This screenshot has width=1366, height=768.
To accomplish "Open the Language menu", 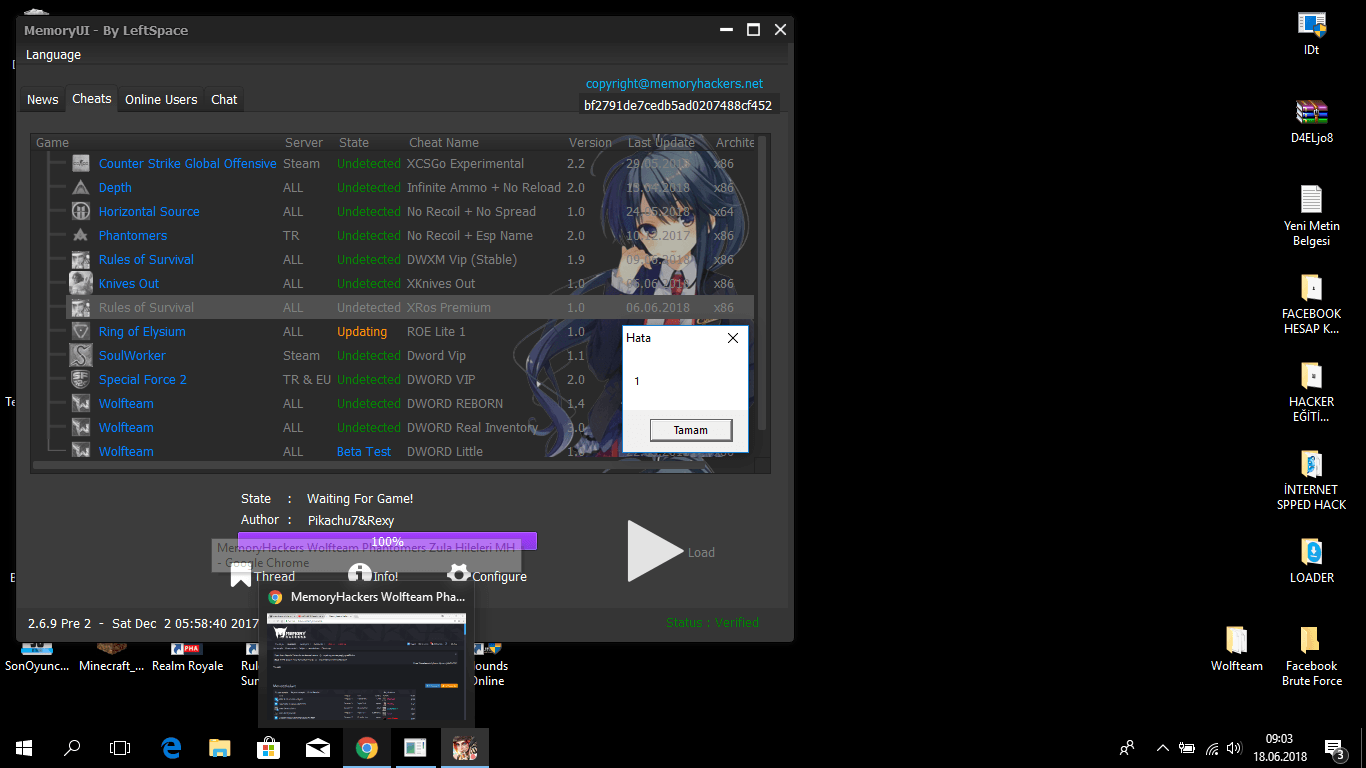I will (53, 55).
